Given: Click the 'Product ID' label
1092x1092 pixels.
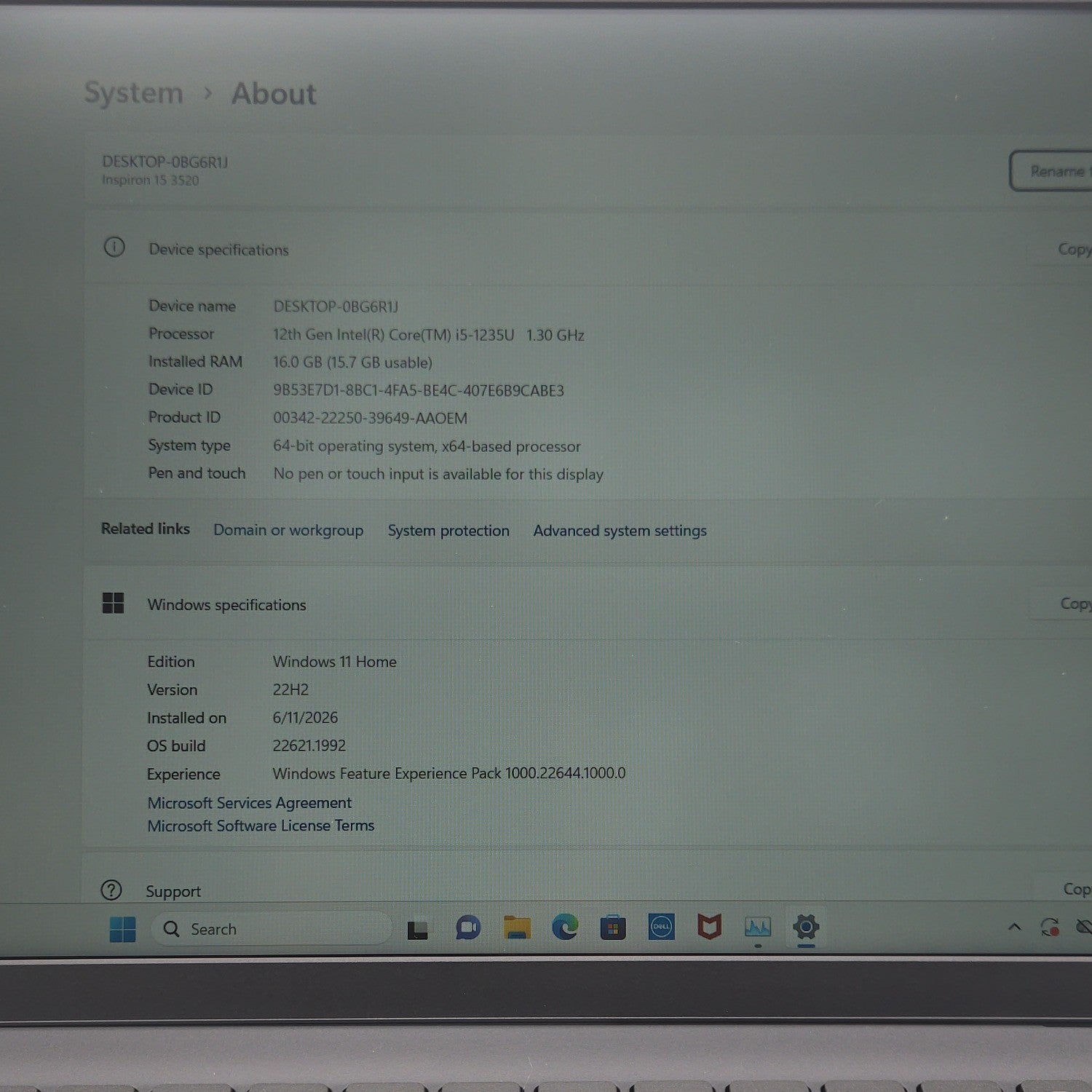Looking at the screenshot, I should coord(184,417).
